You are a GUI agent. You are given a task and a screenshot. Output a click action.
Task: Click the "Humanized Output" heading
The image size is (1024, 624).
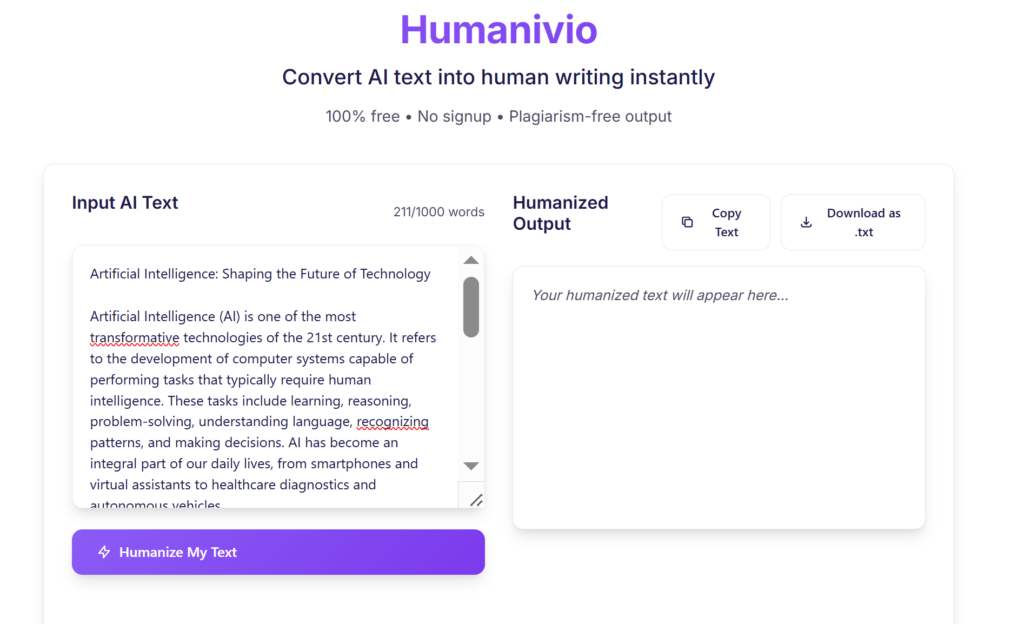(x=560, y=213)
